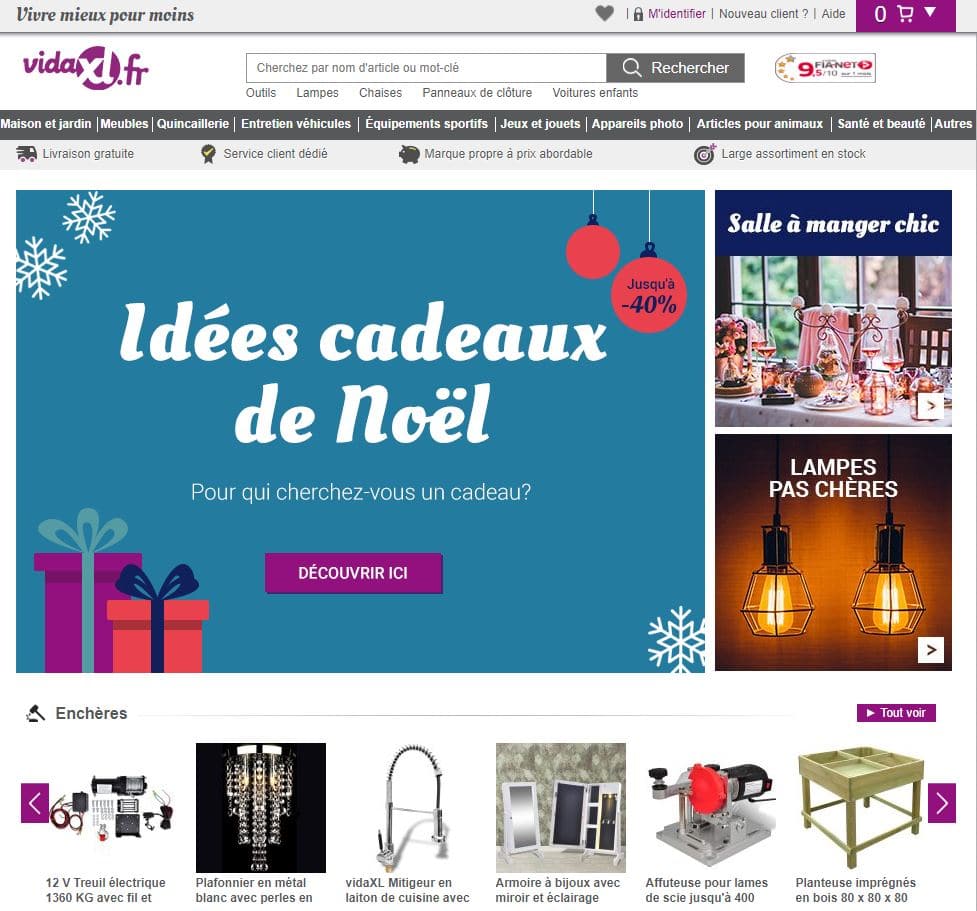Click the auction gavel icon

point(36,713)
